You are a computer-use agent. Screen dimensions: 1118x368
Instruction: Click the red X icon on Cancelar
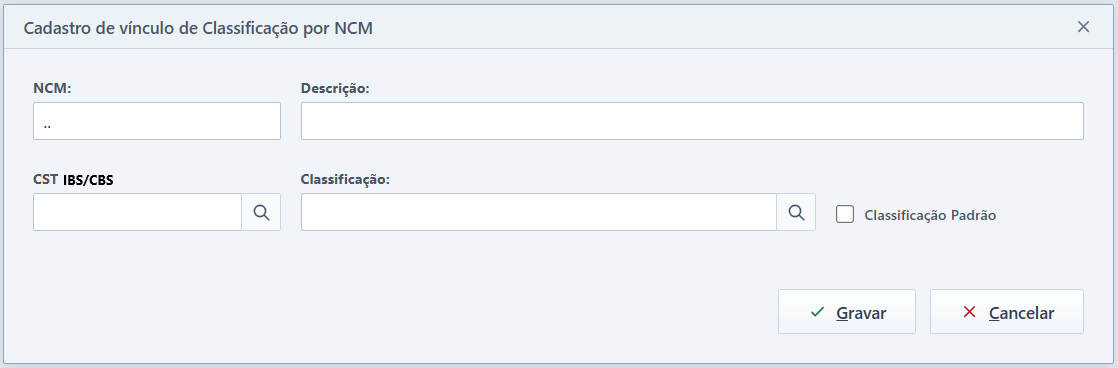(969, 312)
